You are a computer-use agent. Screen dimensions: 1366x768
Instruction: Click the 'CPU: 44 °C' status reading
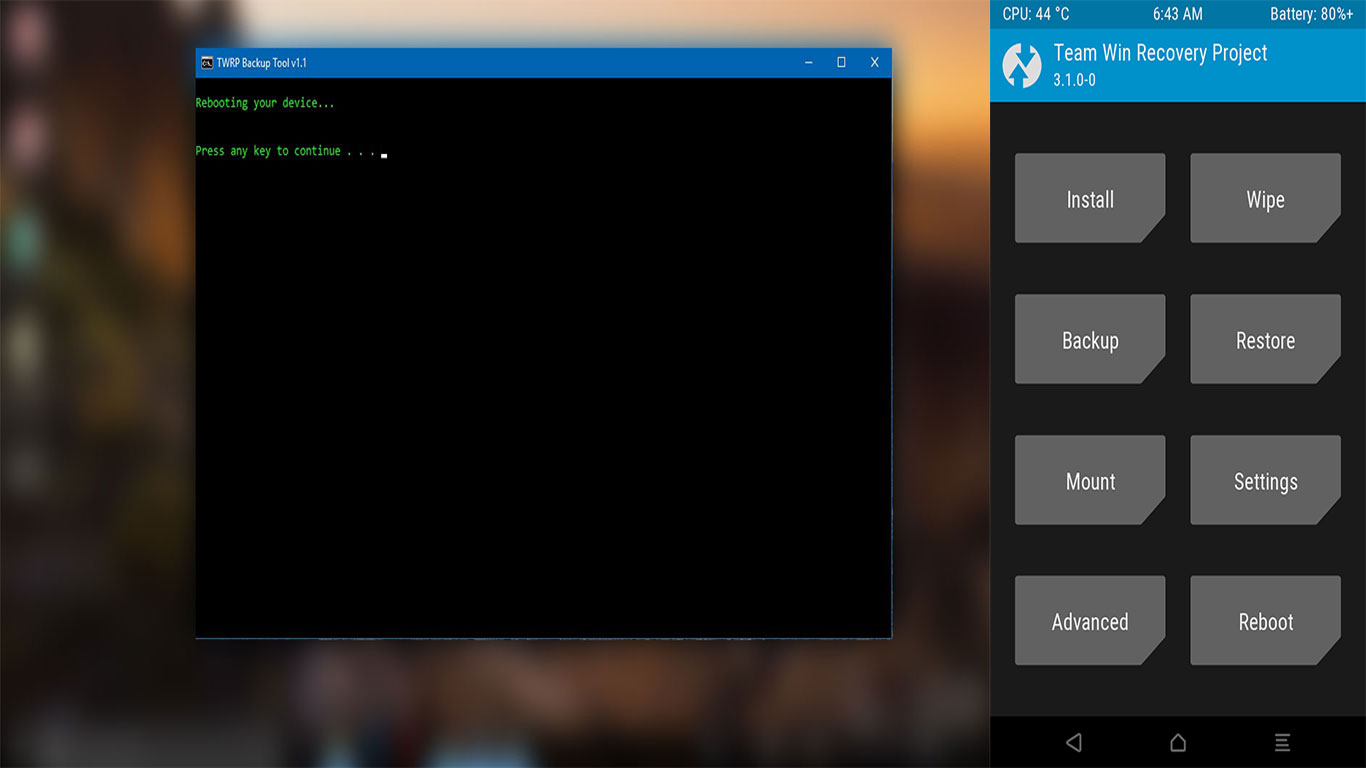(1036, 14)
